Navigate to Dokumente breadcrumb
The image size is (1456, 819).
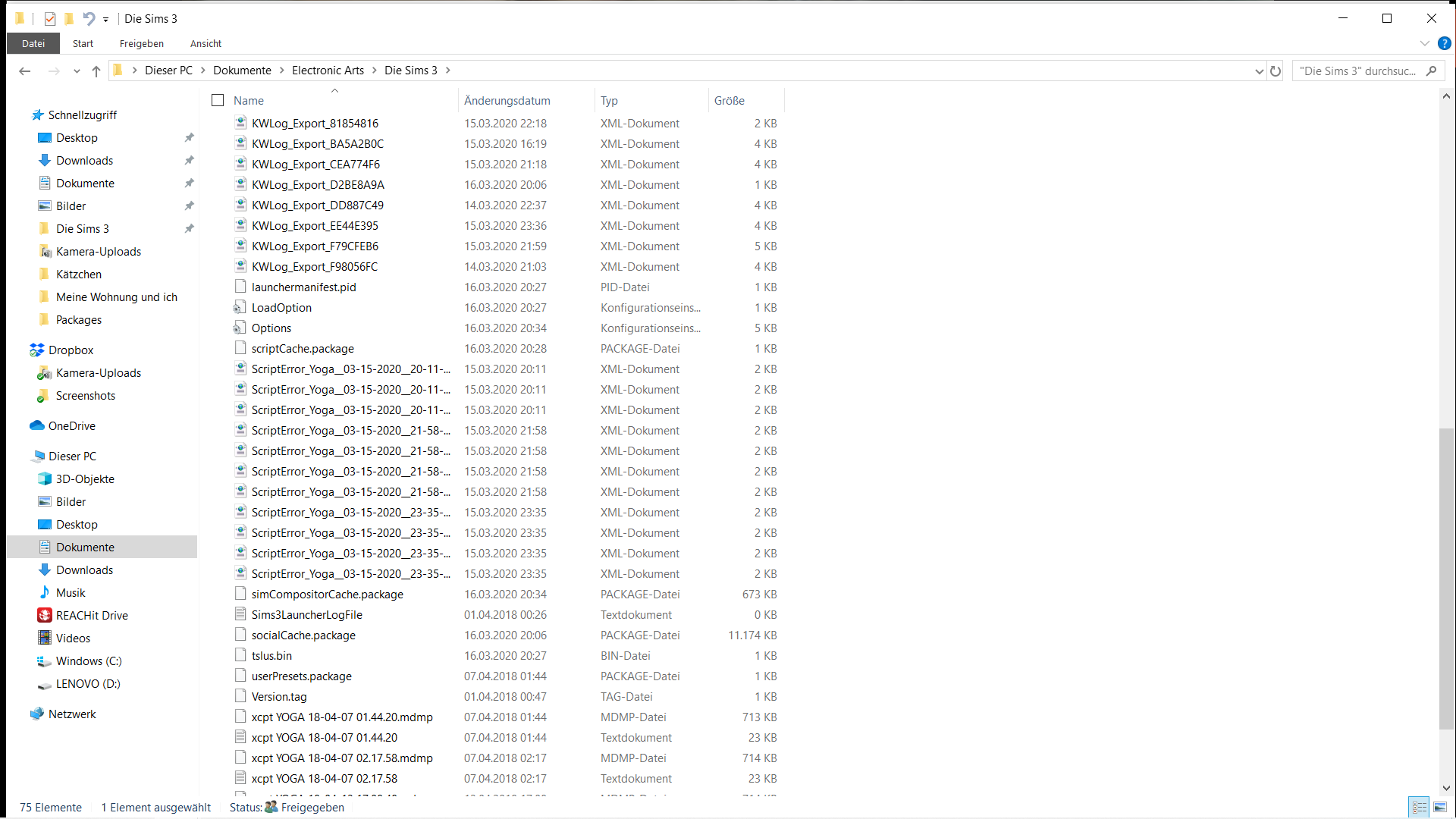[x=242, y=71]
